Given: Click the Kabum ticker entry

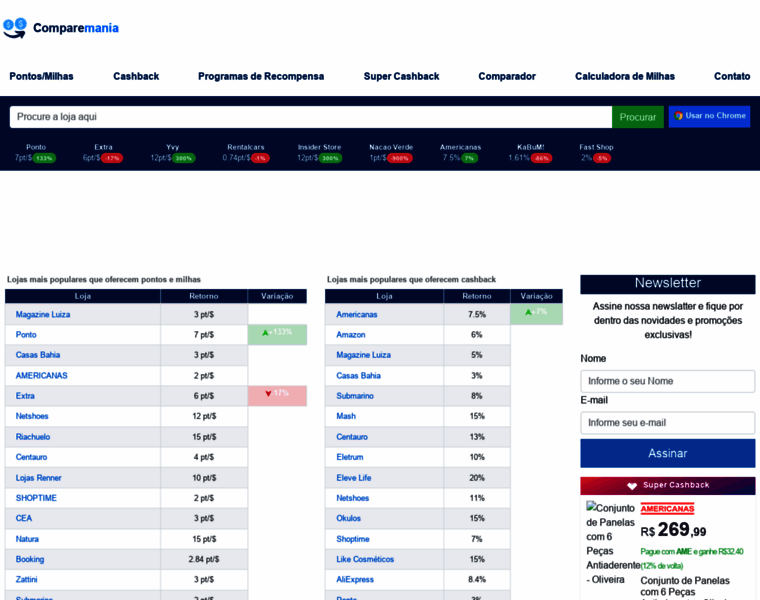Looking at the screenshot, I should (530, 152).
